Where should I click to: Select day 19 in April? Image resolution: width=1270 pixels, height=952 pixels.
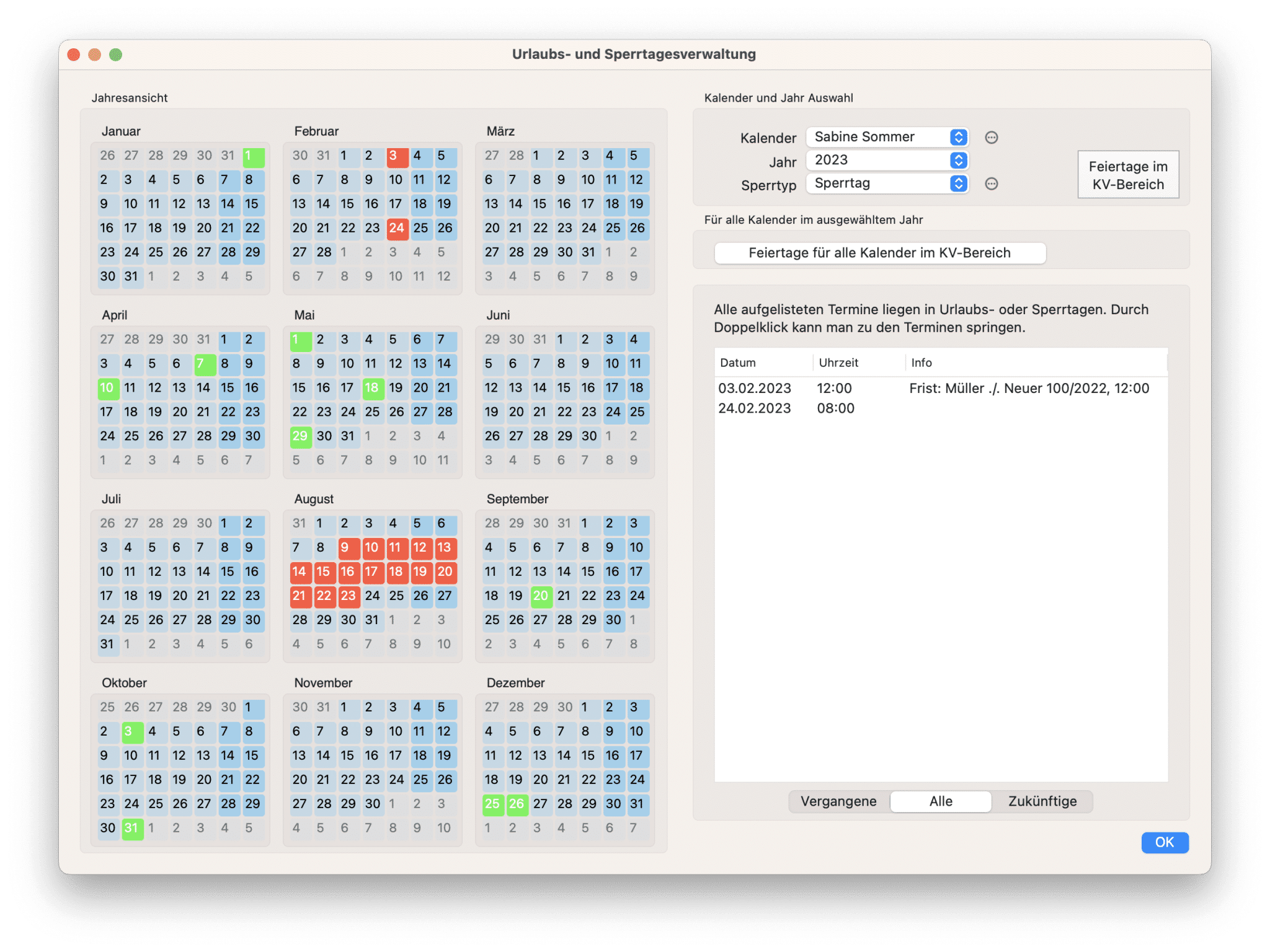point(156,412)
